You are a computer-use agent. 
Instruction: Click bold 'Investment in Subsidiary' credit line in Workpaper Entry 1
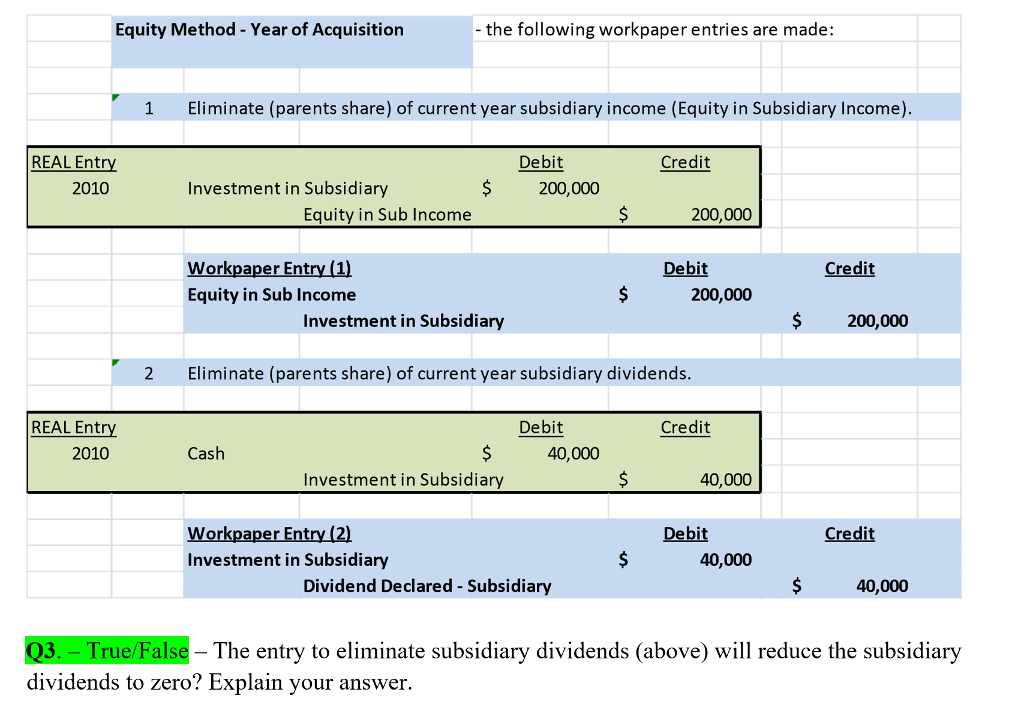404,321
